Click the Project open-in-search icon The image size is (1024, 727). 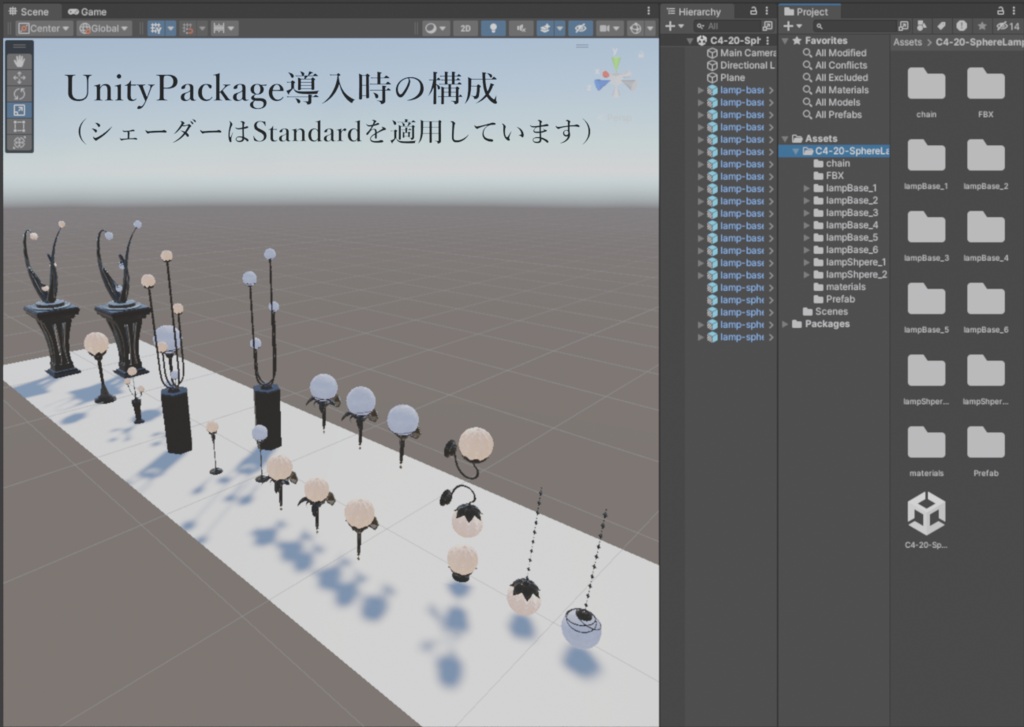coord(903,25)
